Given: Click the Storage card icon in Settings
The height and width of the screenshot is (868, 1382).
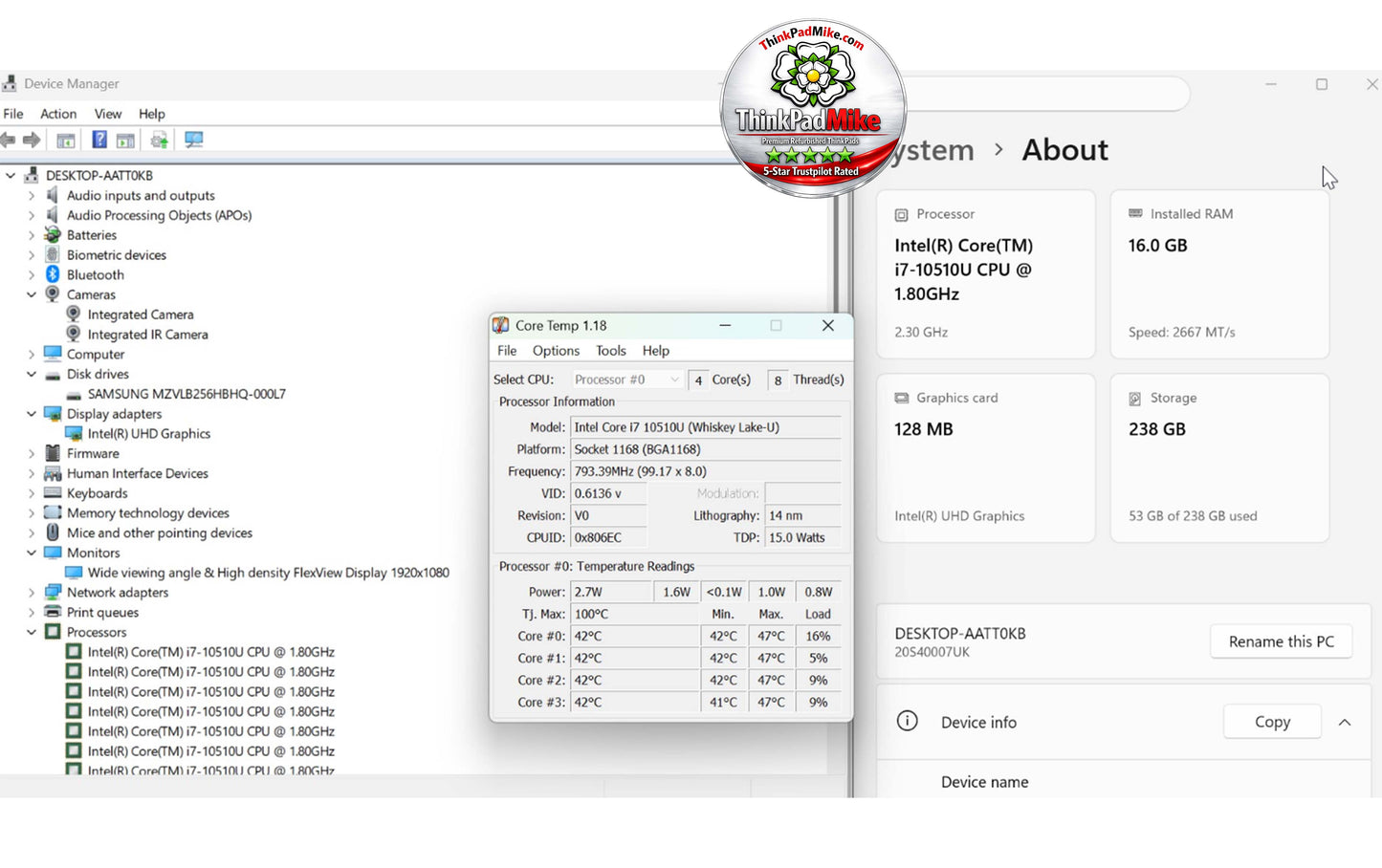Looking at the screenshot, I should click(1135, 399).
